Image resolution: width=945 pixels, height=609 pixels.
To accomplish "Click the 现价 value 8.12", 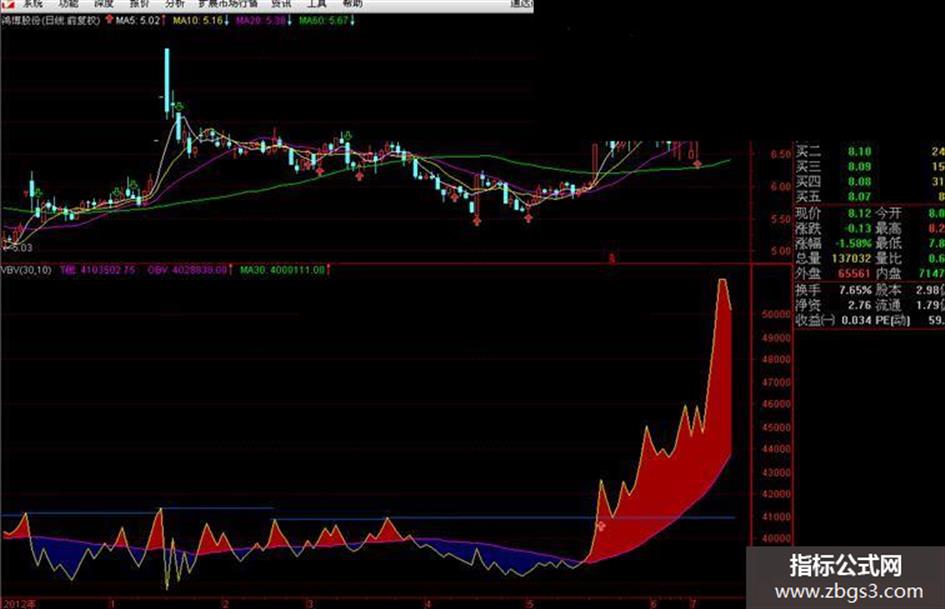I will (859, 213).
